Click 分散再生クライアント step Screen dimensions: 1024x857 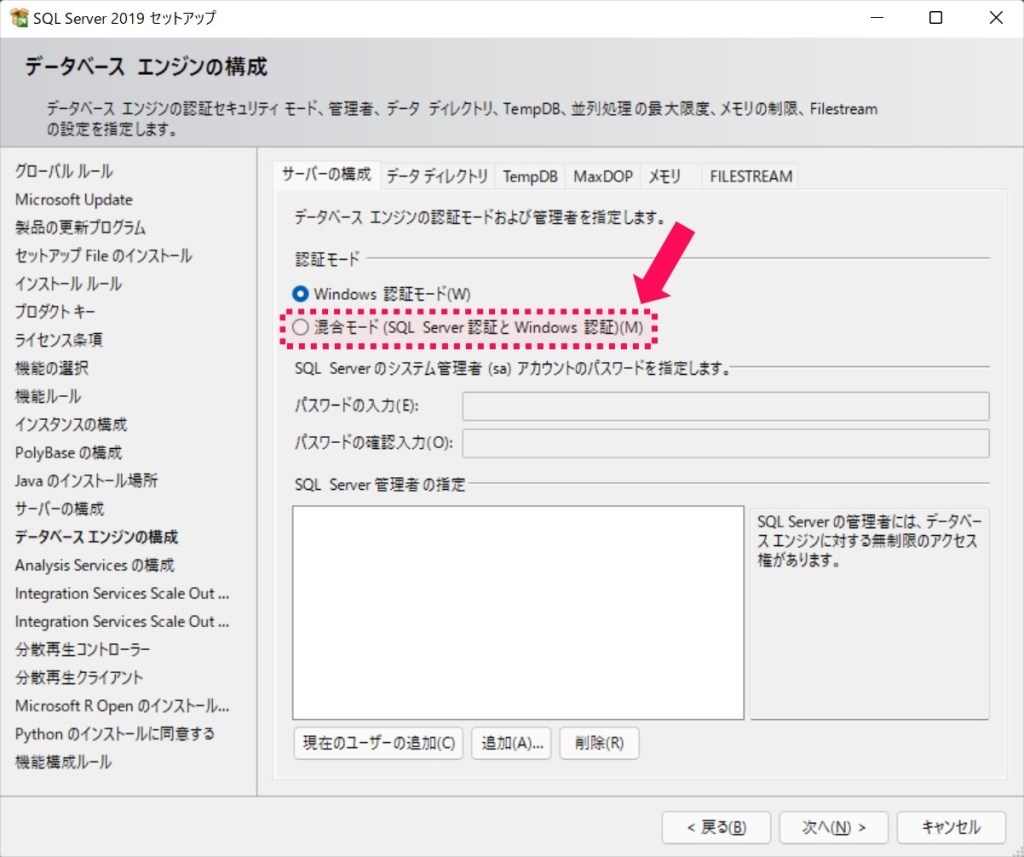(x=79, y=677)
